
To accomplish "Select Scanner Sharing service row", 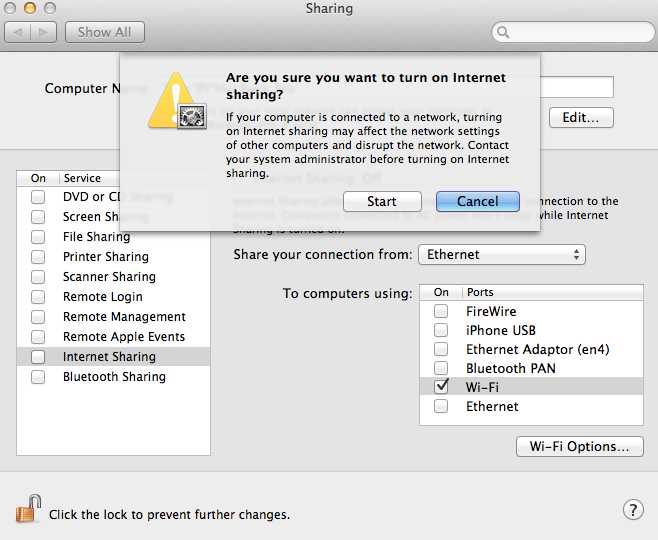I will pos(113,277).
